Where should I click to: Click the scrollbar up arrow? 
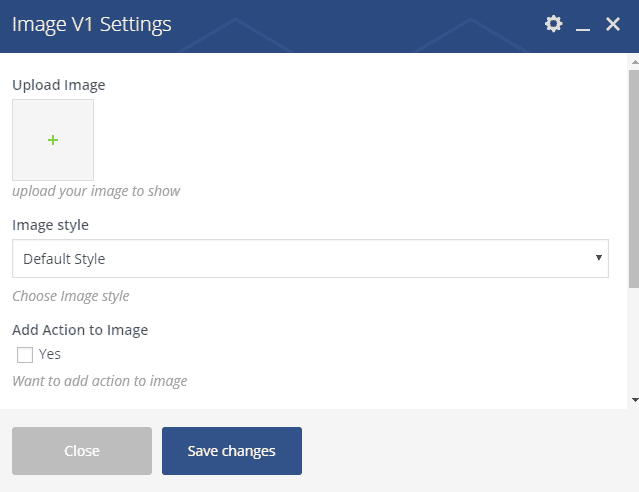pos(634,62)
